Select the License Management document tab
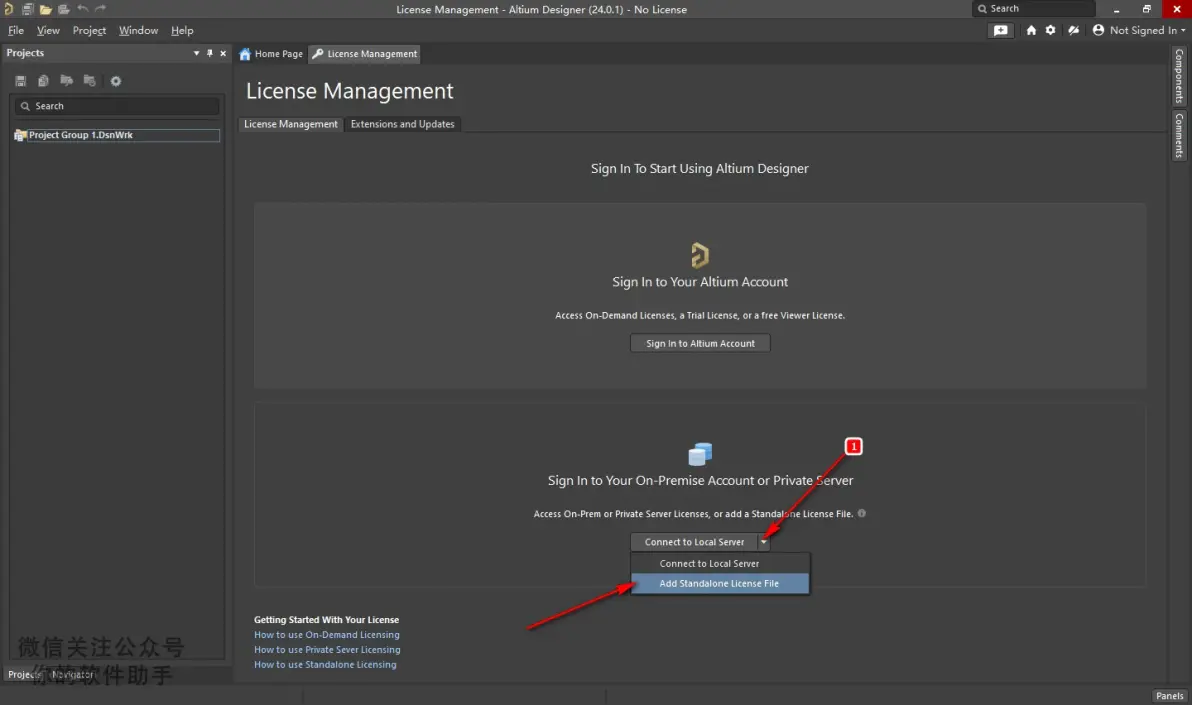Image resolution: width=1192 pixels, height=705 pixels. pyautogui.click(x=365, y=54)
